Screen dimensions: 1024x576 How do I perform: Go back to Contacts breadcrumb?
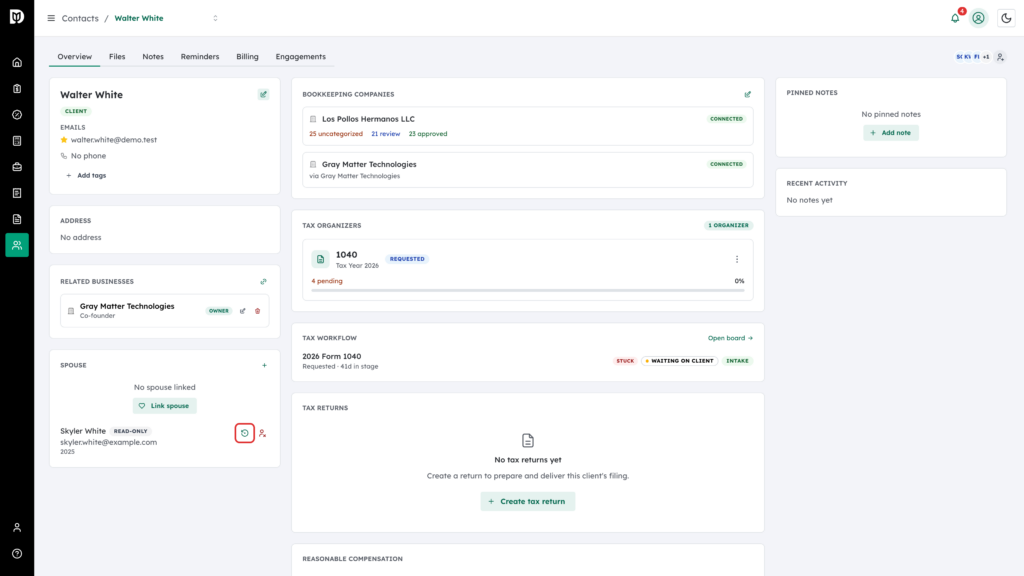(80, 18)
